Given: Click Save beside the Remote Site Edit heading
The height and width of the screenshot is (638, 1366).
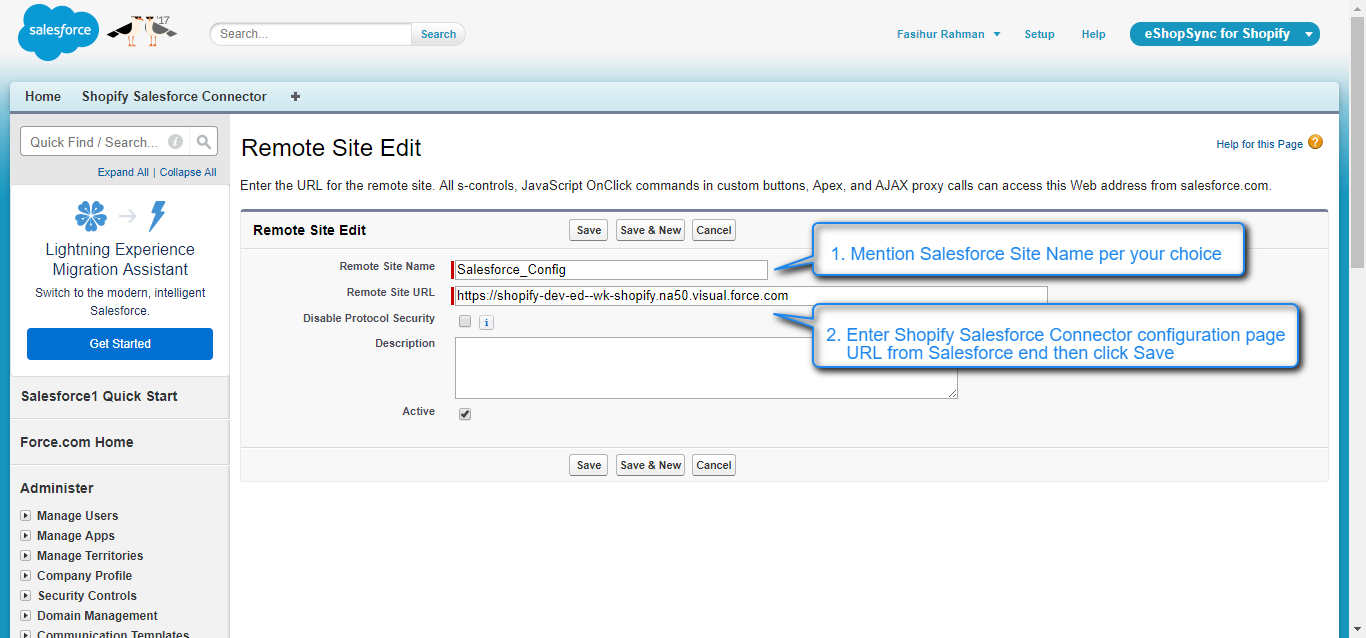Looking at the screenshot, I should (x=589, y=230).
